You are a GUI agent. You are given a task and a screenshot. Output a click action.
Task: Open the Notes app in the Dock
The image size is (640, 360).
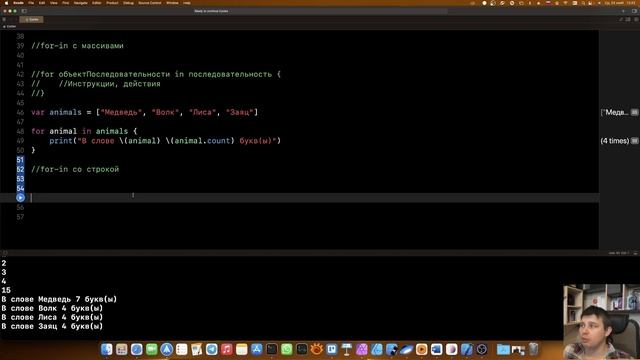click(242, 349)
